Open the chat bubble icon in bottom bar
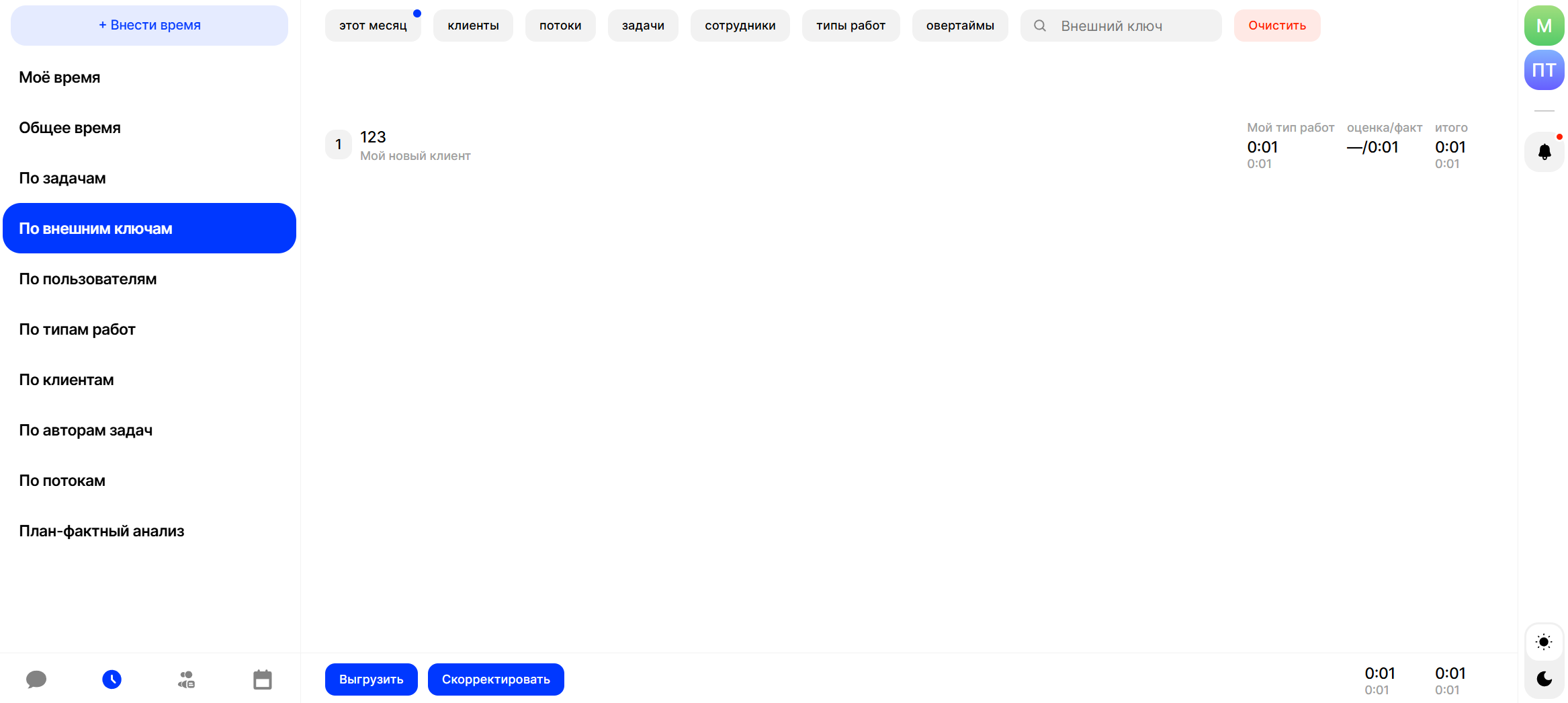Viewport: 1568px width, 703px height. click(36, 679)
